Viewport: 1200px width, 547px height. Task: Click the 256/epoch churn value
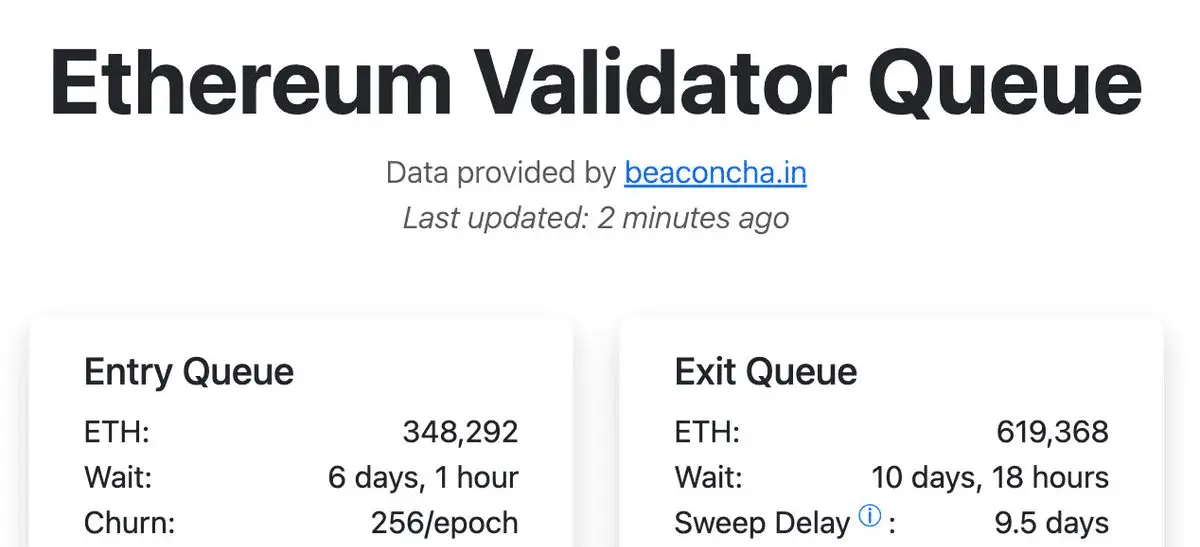[444, 522]
